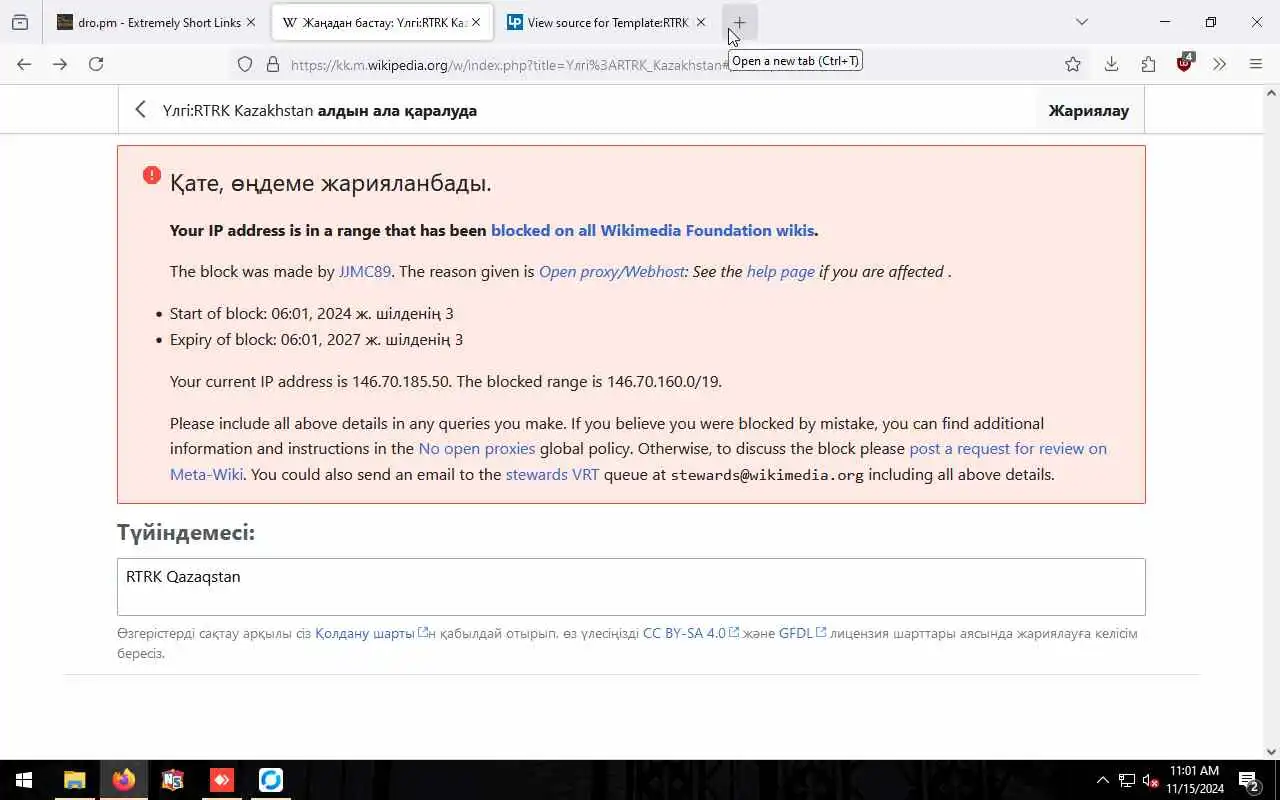The height and width of the screenshot is (800, 1280).
Task: Click the page scrollbar down arrow
Action: click(x=1272, y=752)
